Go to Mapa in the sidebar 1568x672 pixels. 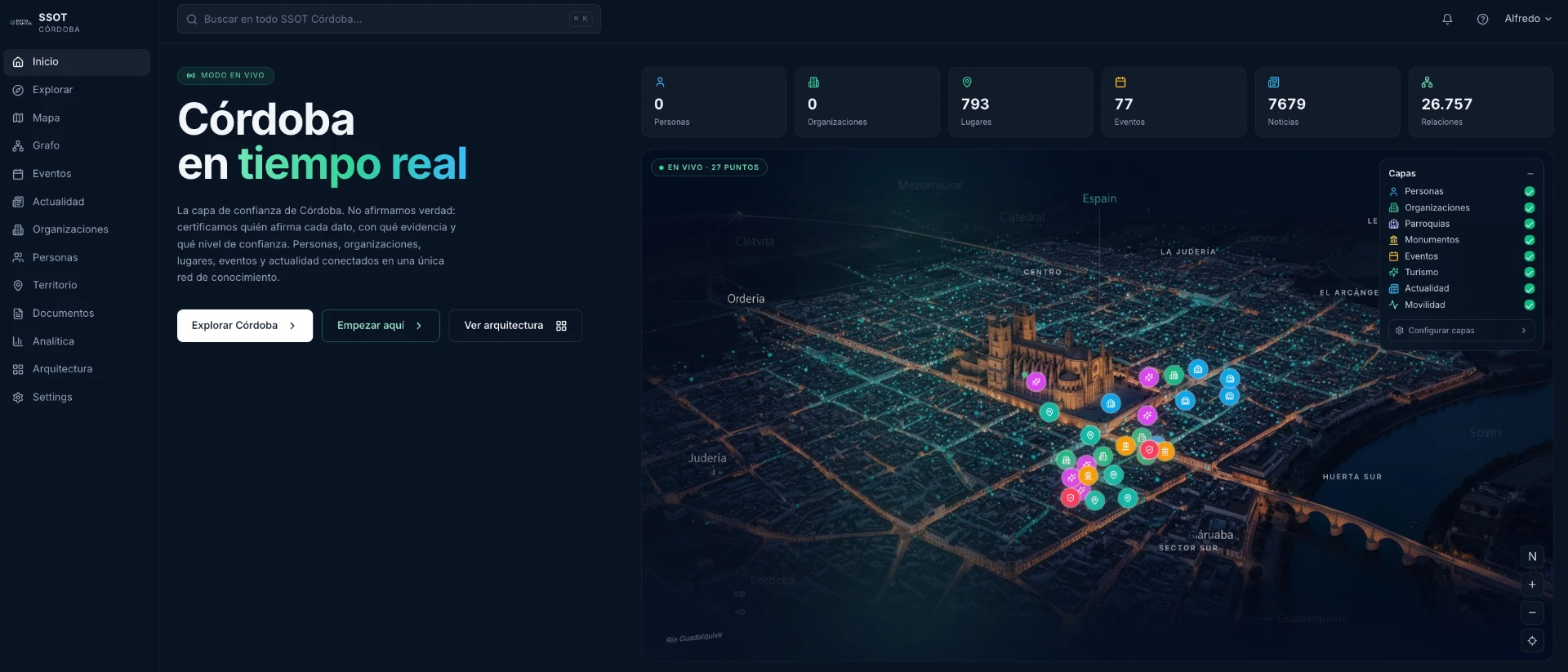[77, 118]
